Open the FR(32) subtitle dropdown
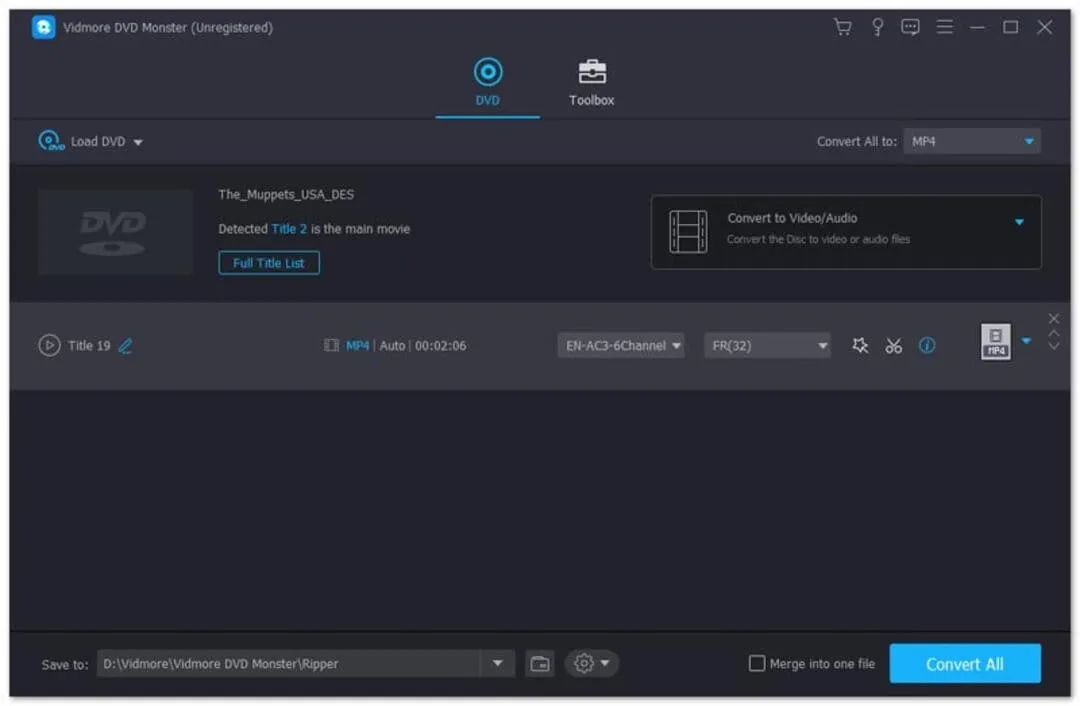1080x706 pixels. point(767,345)
